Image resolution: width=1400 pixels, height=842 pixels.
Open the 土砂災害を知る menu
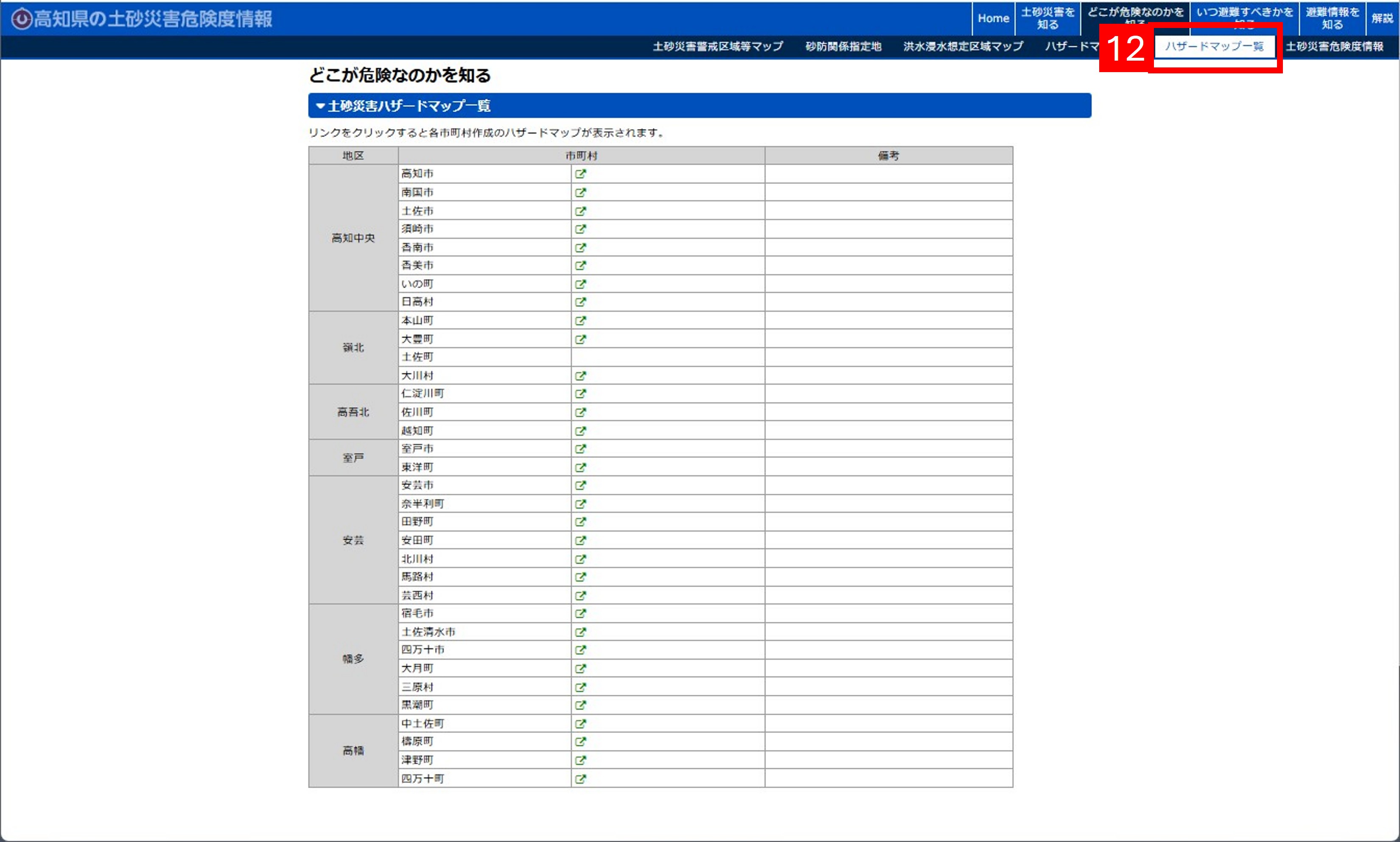pos(1047,18)
